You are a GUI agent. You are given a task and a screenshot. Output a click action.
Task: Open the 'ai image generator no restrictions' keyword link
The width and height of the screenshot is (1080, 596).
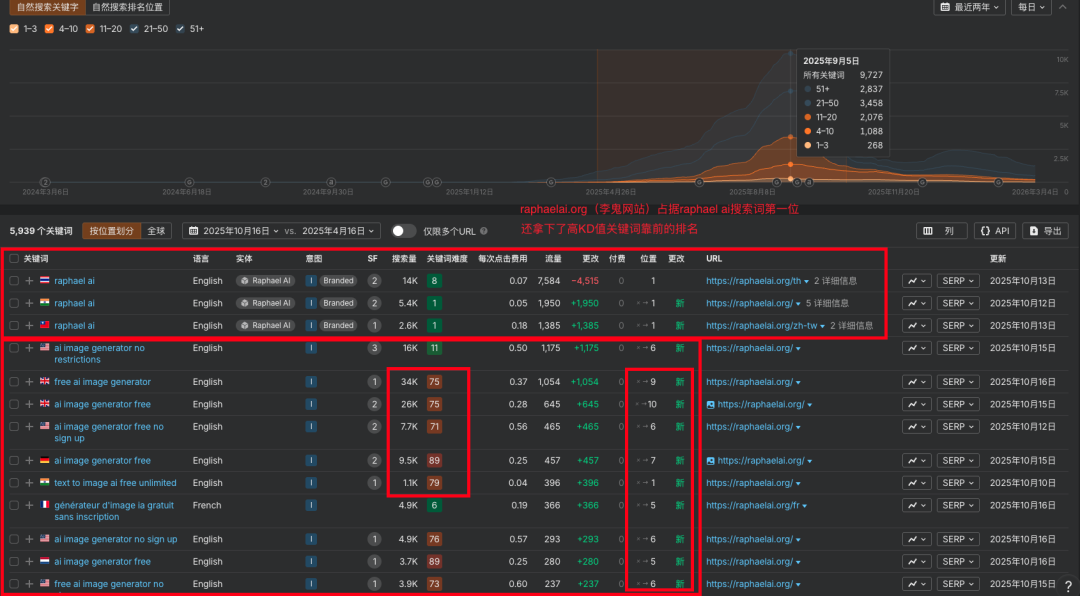pos(99,353)
